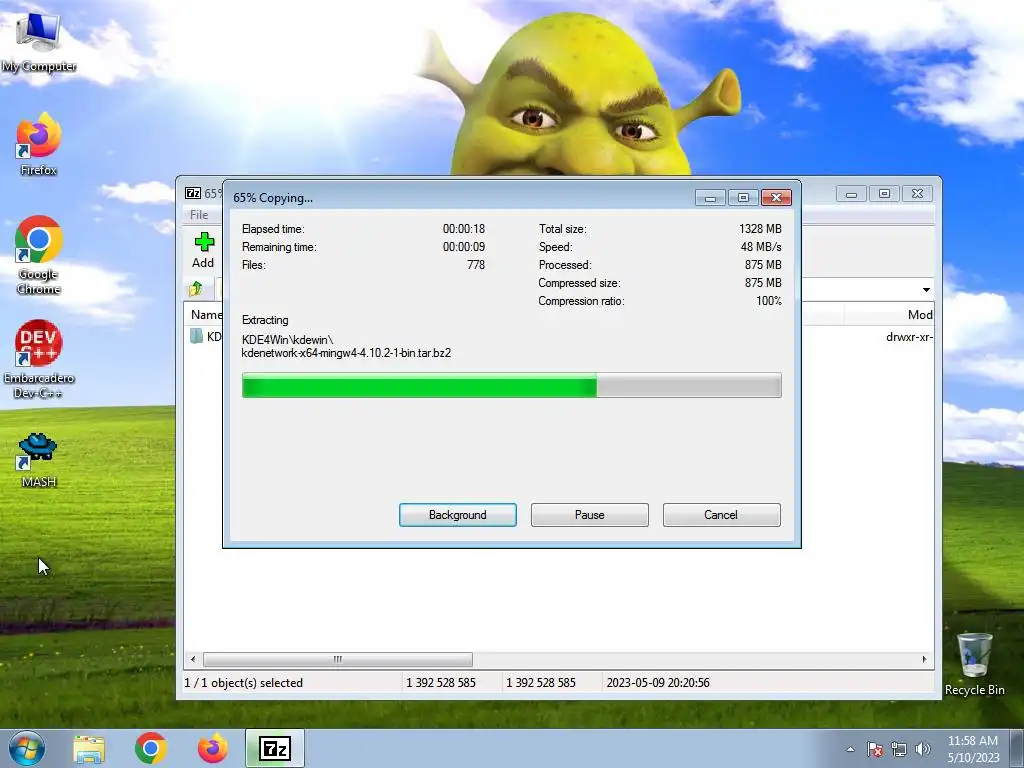Click the Name column header
The image size is (1024, 768).
point(206,315)
